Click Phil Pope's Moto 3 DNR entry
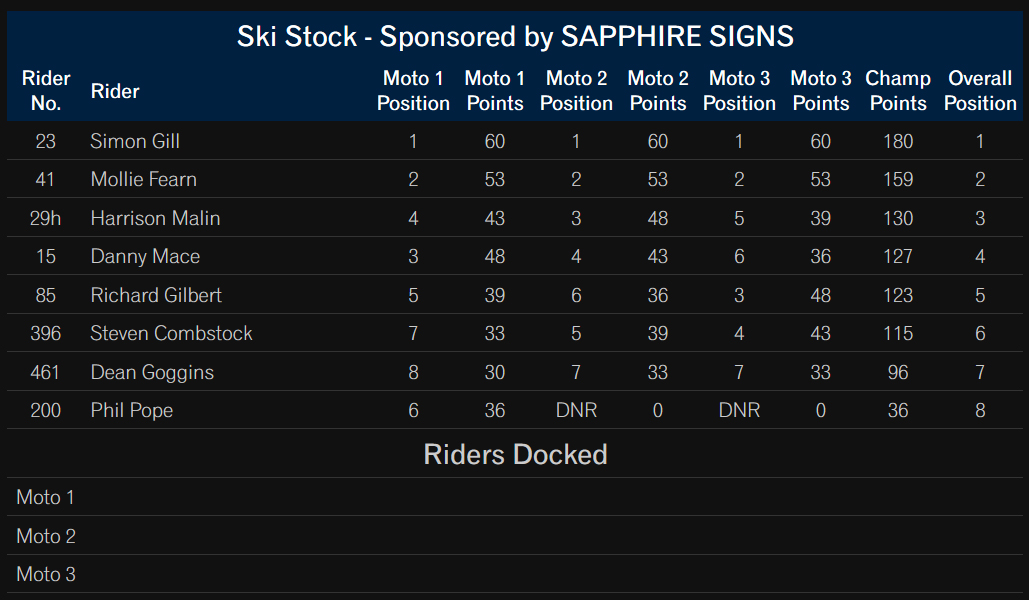Viewport: 1029px width, 600px height. coord(739,410)
